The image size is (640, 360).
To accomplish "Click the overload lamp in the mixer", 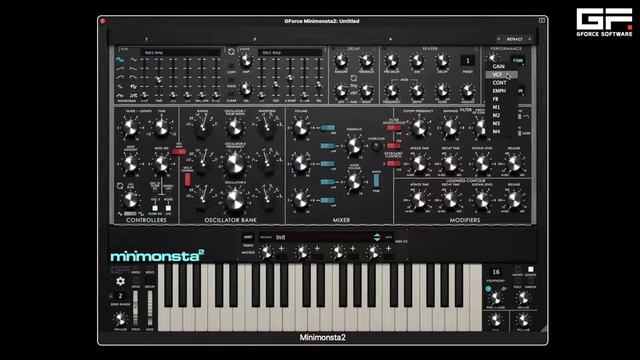I will (376, 147).
